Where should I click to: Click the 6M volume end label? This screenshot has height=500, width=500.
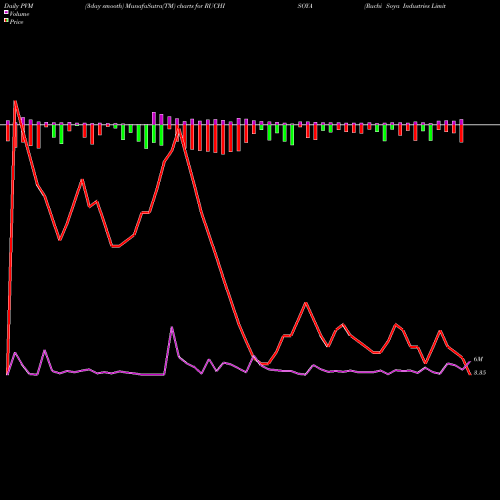click(x=478, y=359)
